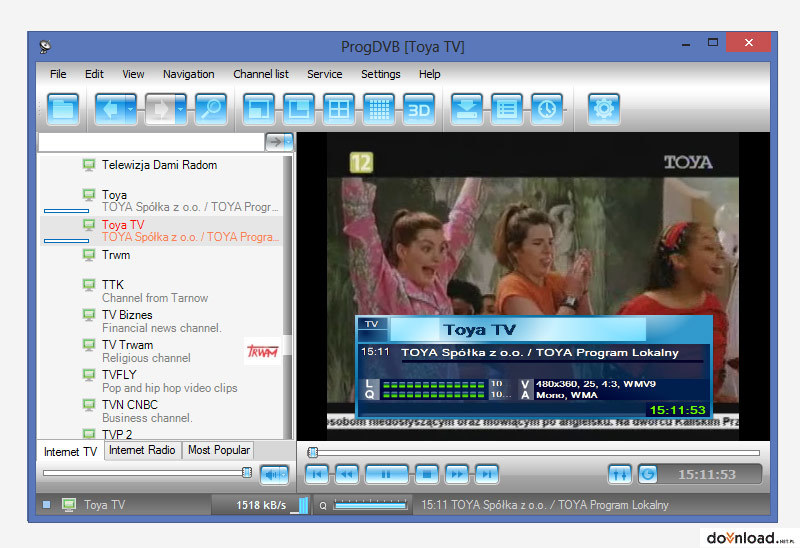800x548 pixels.
Task: Click the playback seek bar
Action: tap(534, 452)
